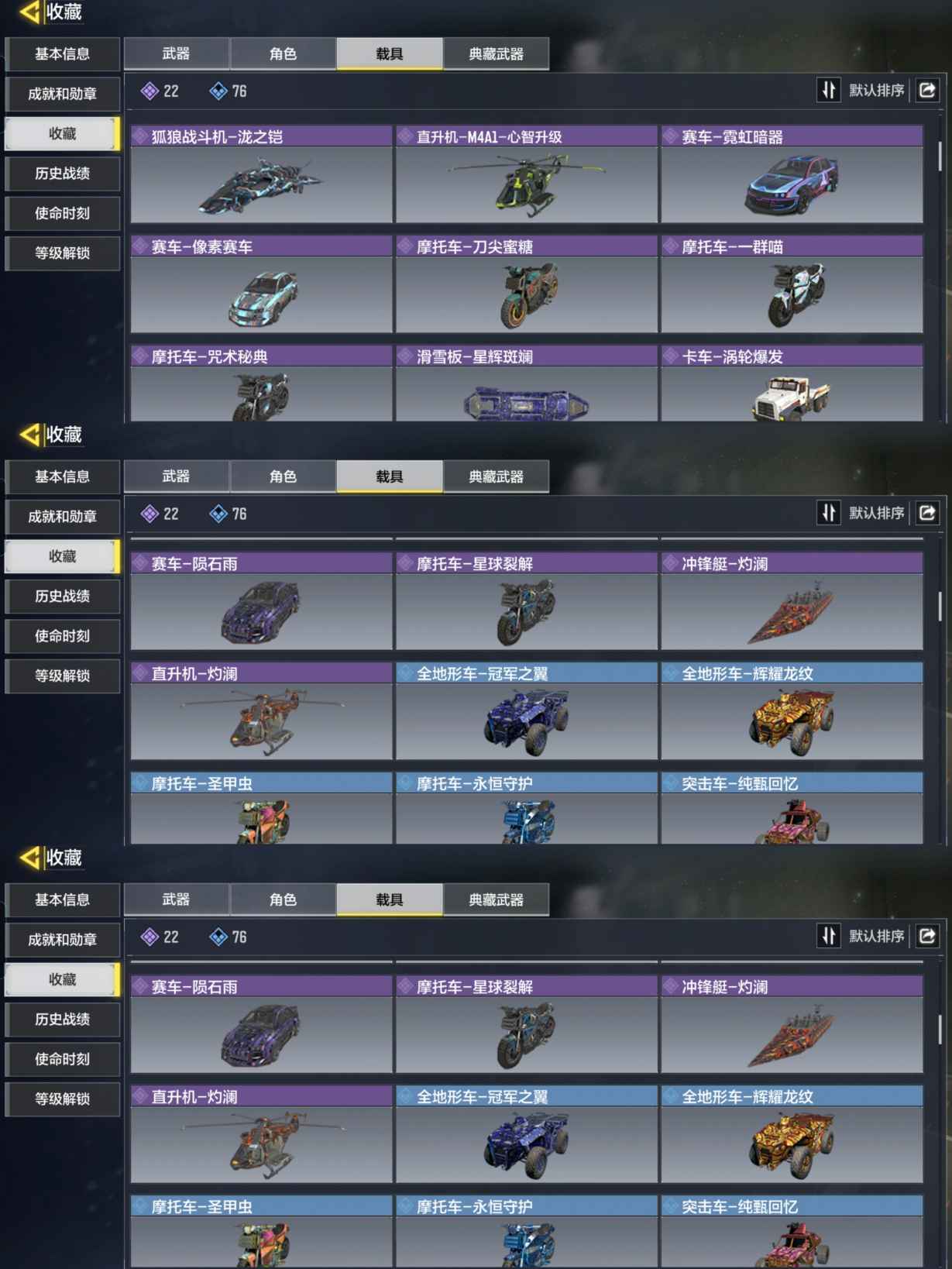Open the topmost 基本信息 sidebar button
The image size is (952, 1269).
point(63,54)
